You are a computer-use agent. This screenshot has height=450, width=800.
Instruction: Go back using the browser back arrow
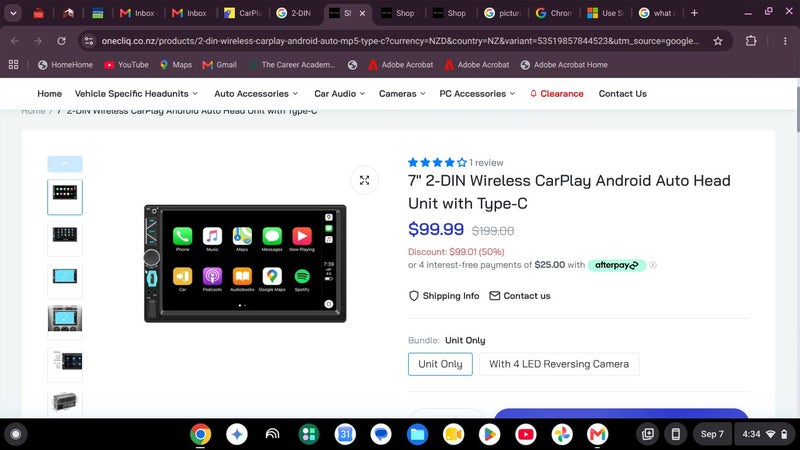pos(15,41)
